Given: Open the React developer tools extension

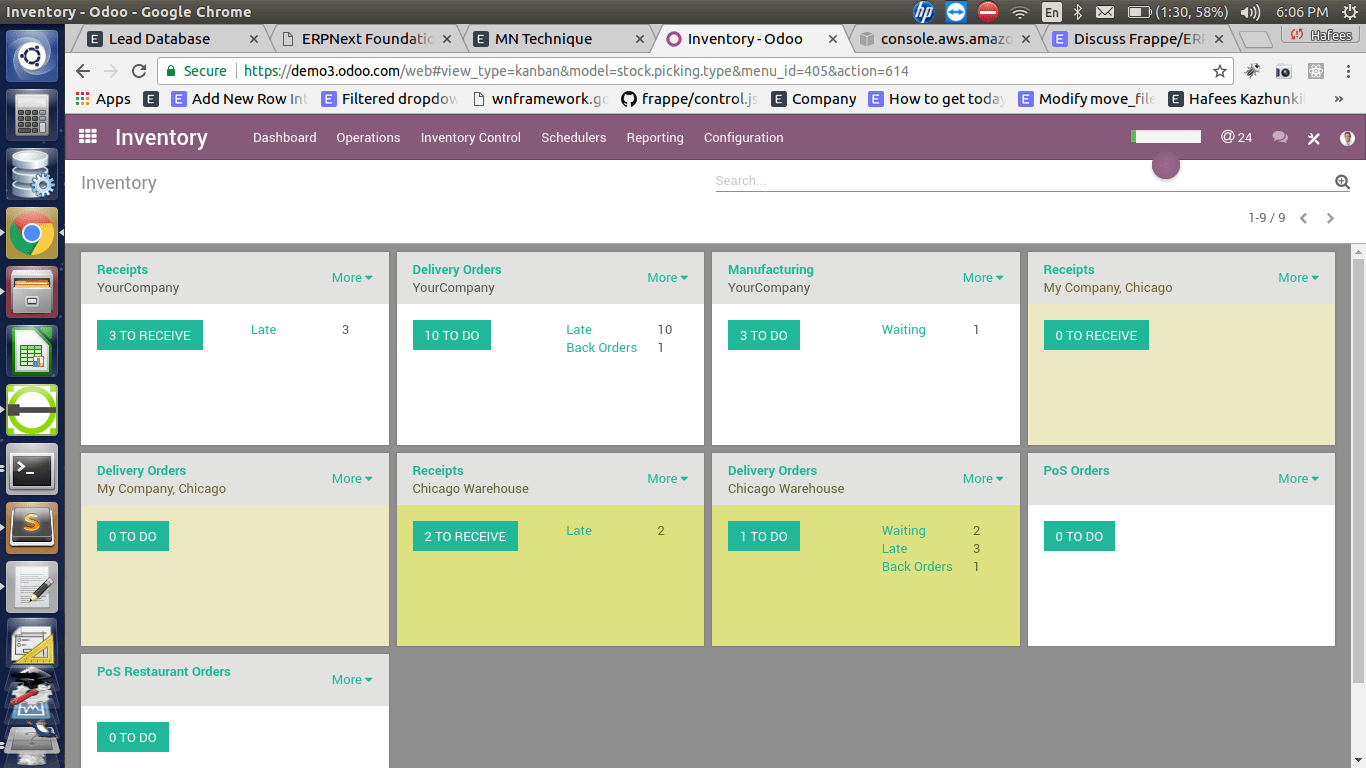Looking at the screenshot, I should (1316, 71).
